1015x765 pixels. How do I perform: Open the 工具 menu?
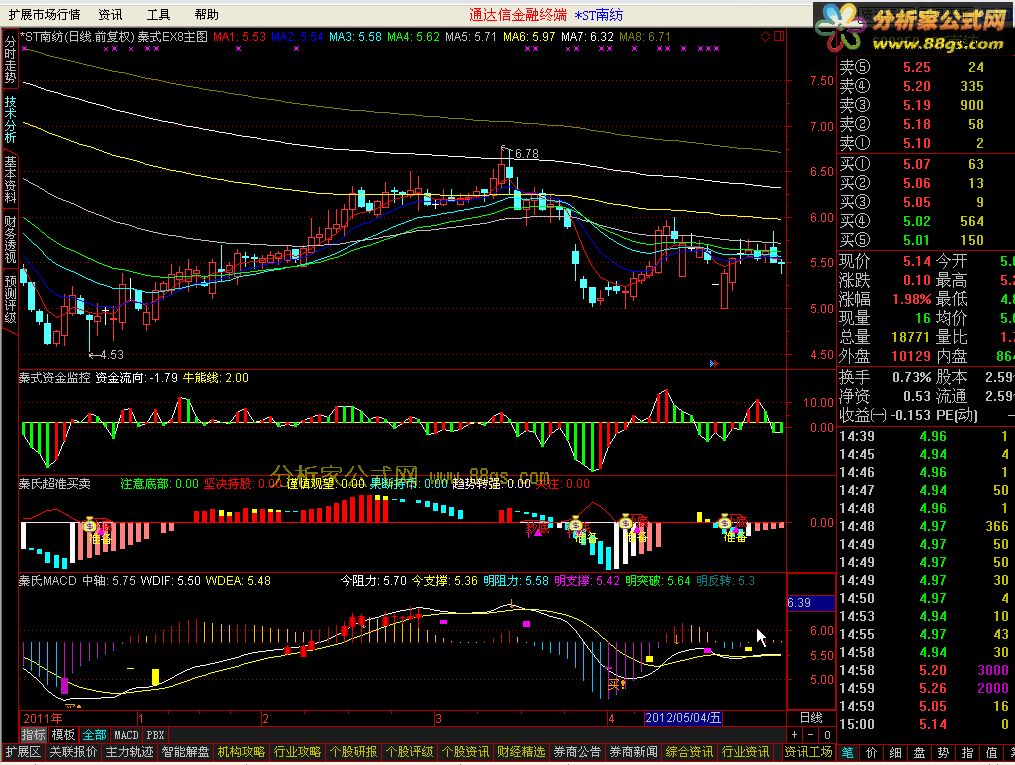pos(158,14)
